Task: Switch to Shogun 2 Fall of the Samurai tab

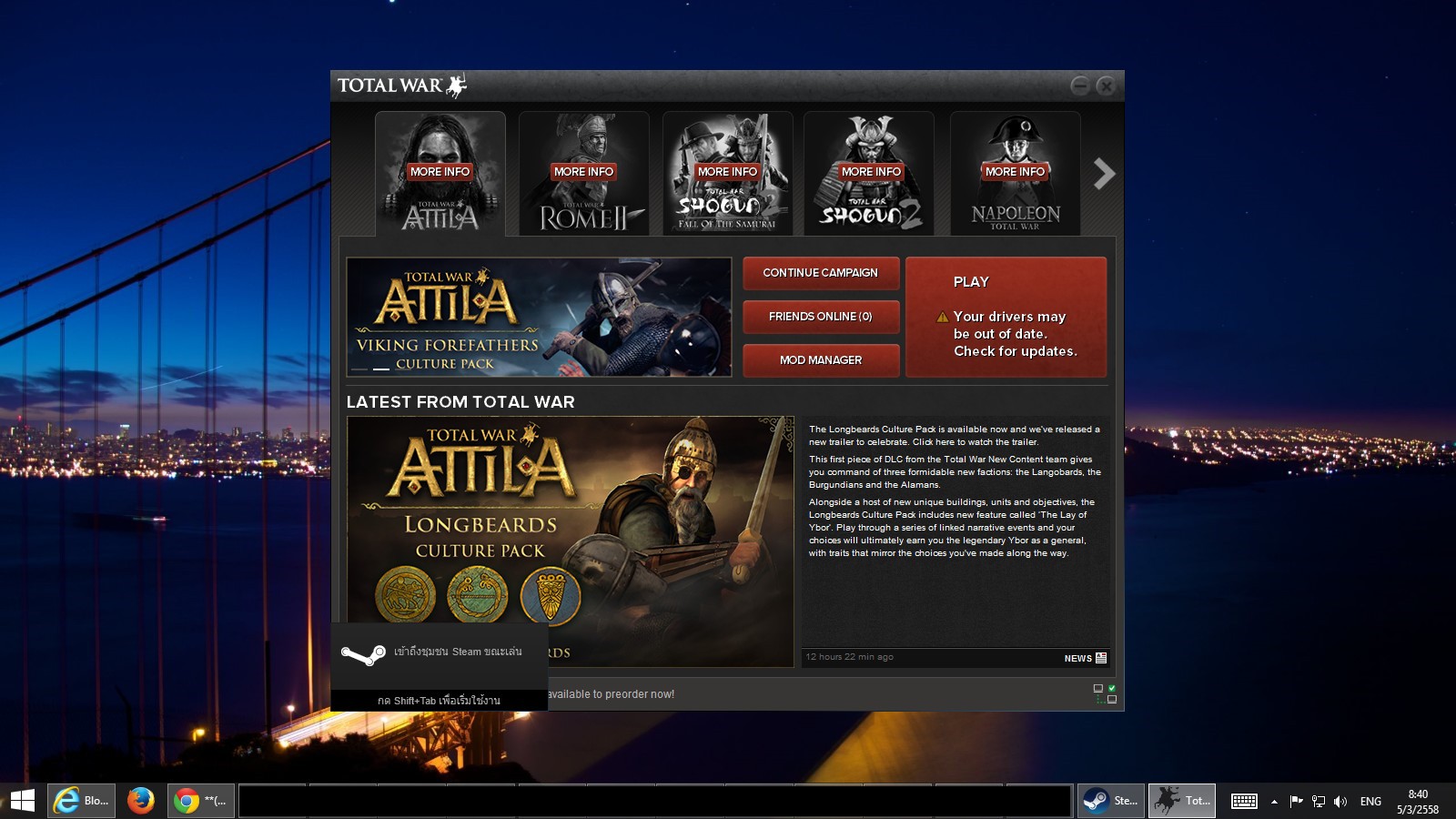Action: pyautogui.click(x=728, y=174)
